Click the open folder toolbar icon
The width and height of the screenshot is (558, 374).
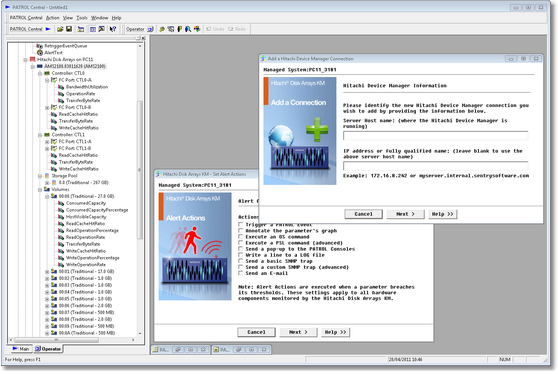(60, 29)
